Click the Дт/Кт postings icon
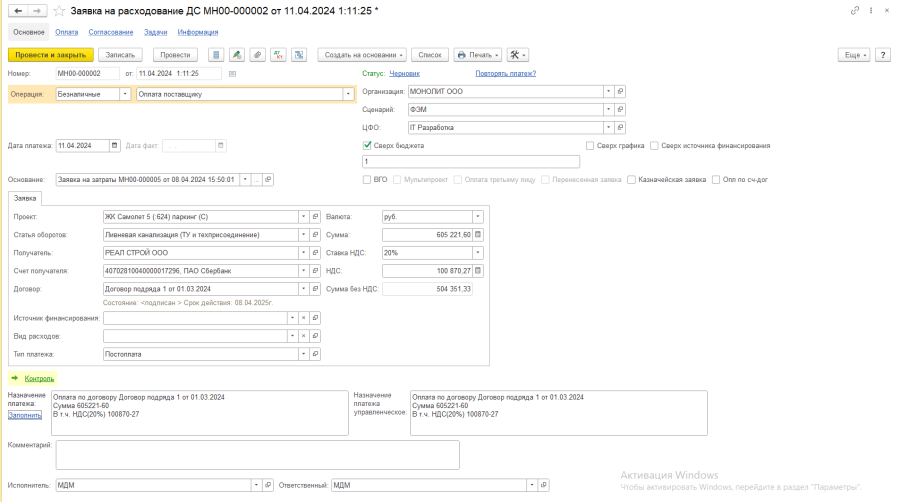The image size is (900, 502). 278,55
